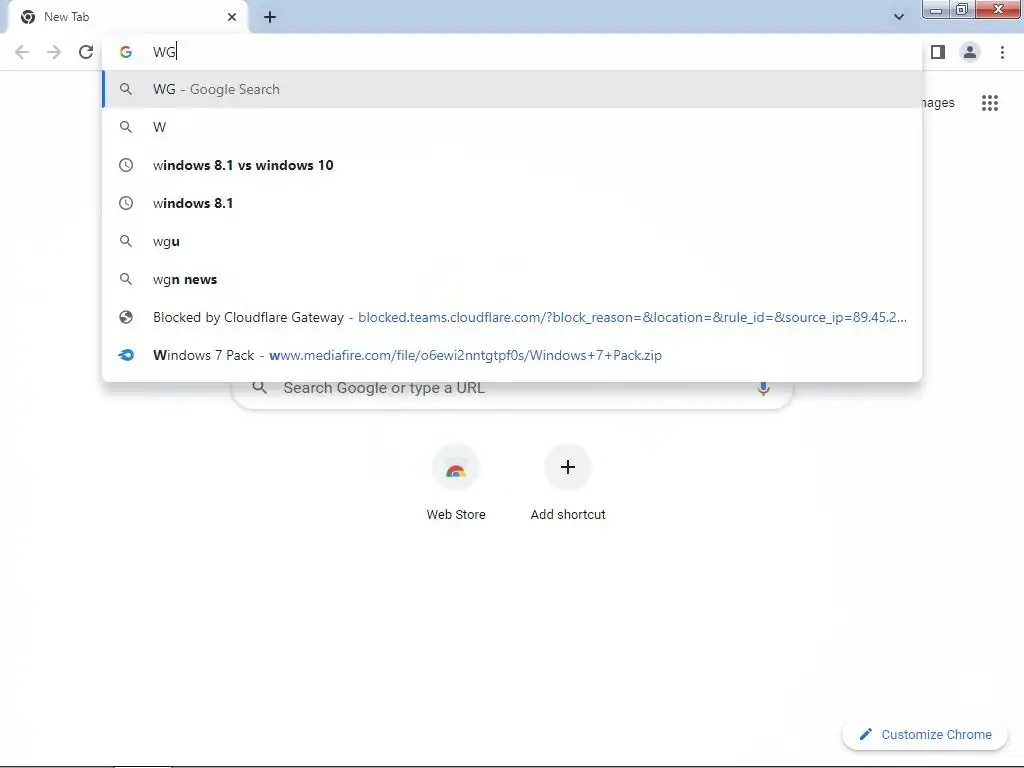Click clock icon beside 'windows 8.1 vs windows 10'
This screenshot has width=1024, height=768.
[x=126, y=165]
